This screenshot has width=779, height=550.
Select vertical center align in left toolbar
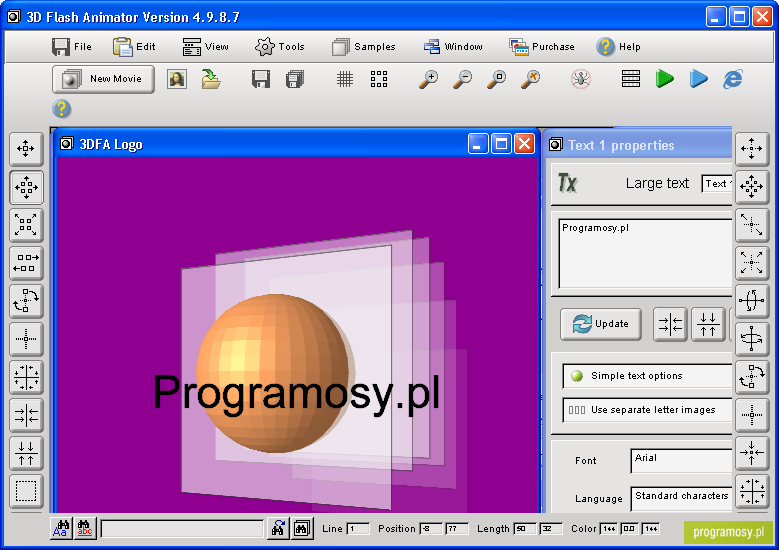click(x=26, y=453)
